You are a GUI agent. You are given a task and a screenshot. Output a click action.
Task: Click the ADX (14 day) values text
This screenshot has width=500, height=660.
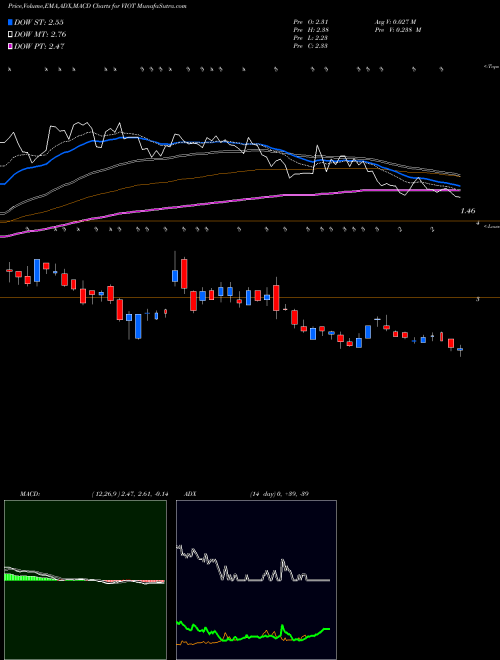[x=279, y=494]
